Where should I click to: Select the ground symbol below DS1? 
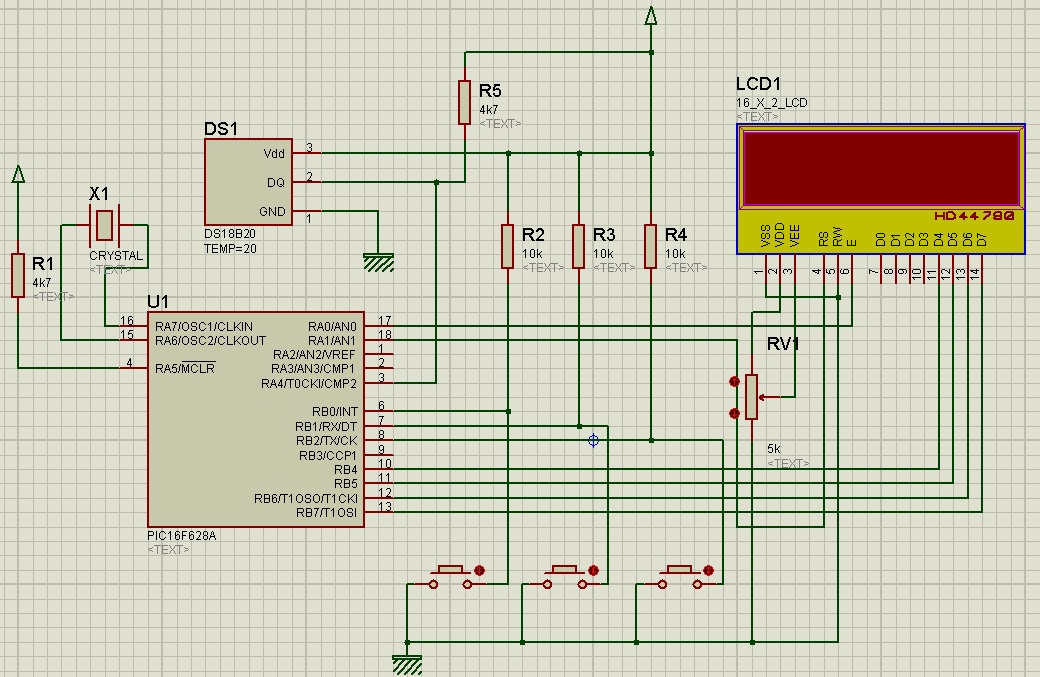(377, 262)
